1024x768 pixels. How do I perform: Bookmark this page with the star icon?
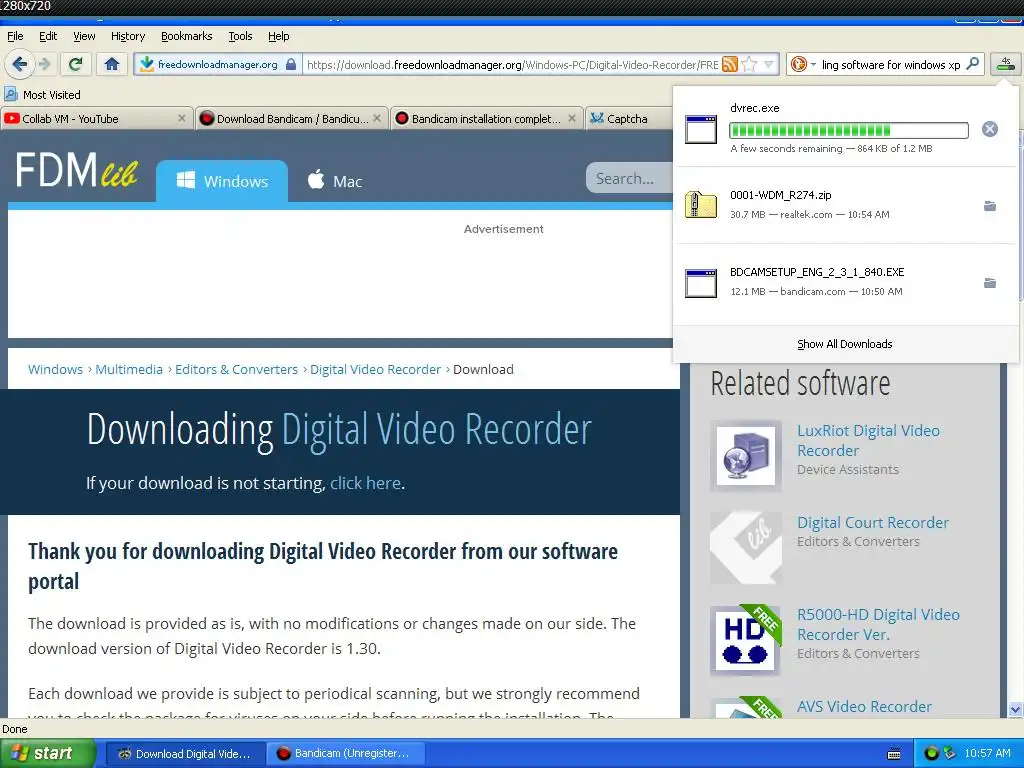750,64
